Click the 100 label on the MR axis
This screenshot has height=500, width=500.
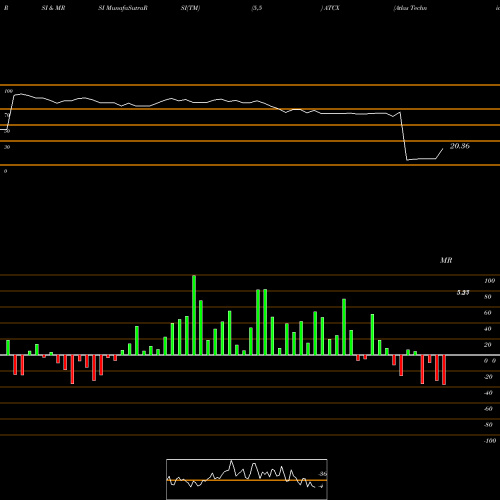pos(489,281)
